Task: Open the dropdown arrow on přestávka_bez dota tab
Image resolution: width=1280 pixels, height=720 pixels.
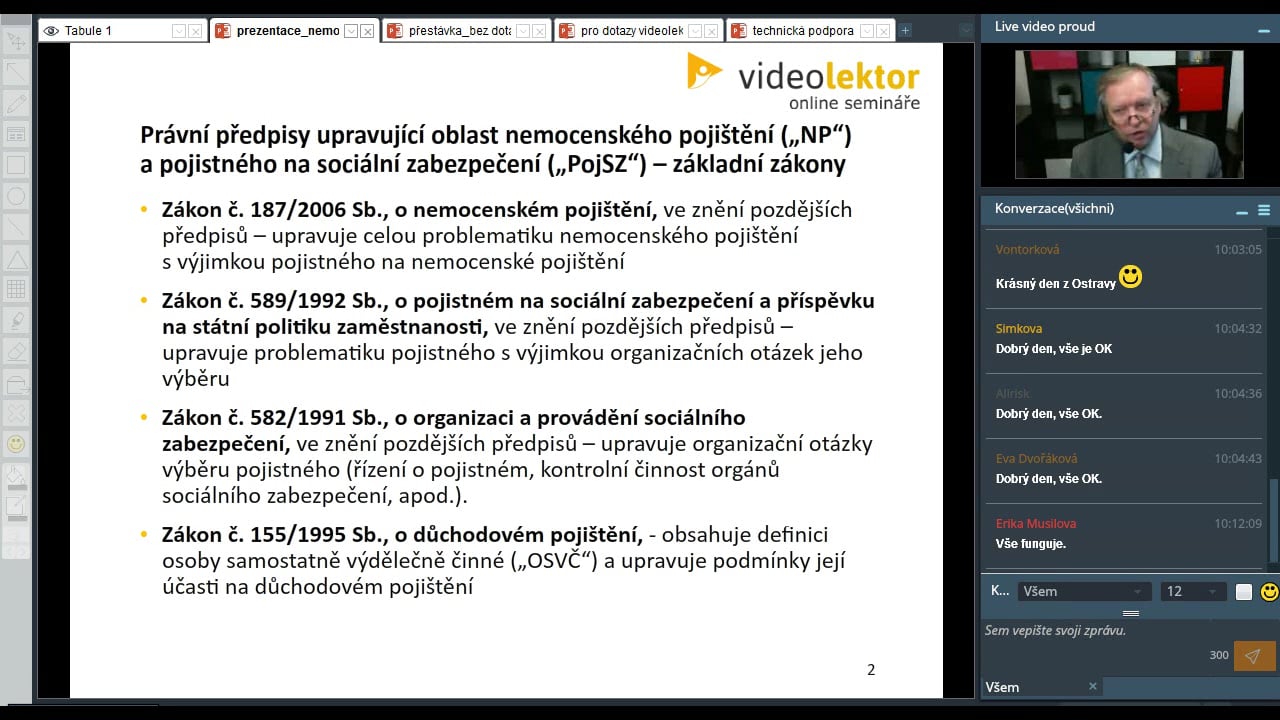Action: 523,31
